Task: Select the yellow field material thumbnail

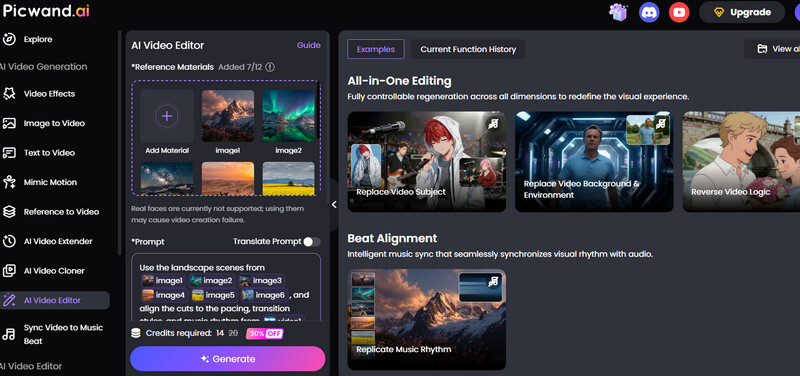Action: [288, 178]
